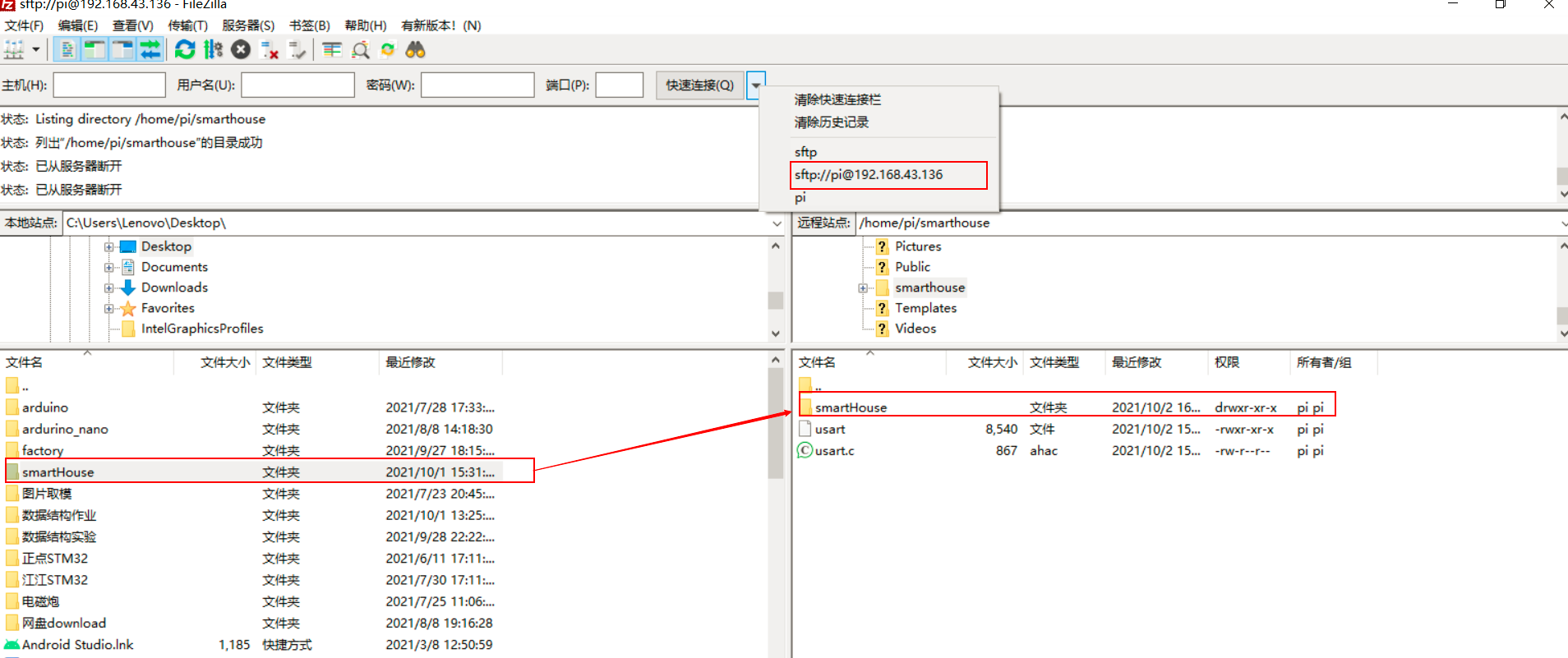Sort remote files by 文件大小 column
The height and width of the screenshot is (658, 1568).
point(985,362)
